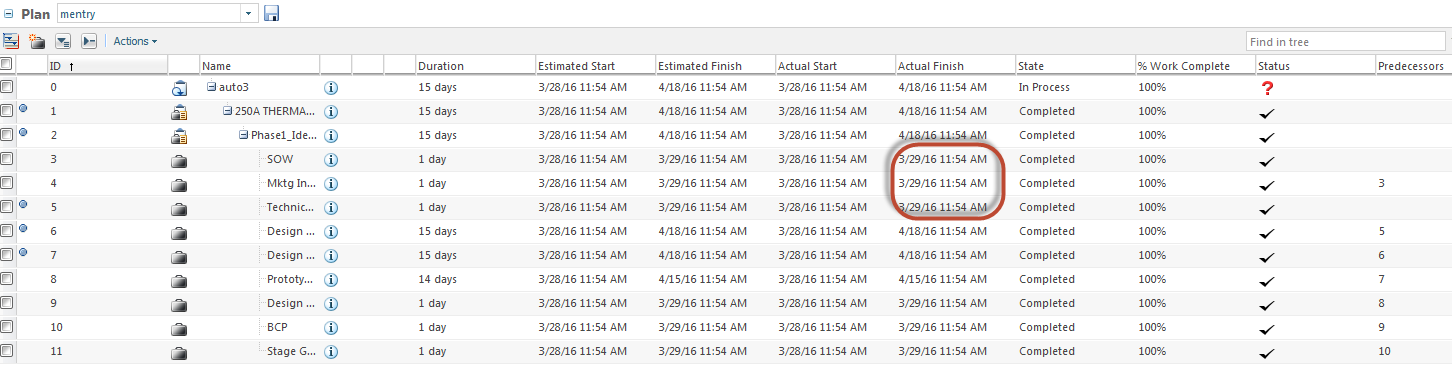Click the blue dot indicator in row ID 5

point(23,204)
